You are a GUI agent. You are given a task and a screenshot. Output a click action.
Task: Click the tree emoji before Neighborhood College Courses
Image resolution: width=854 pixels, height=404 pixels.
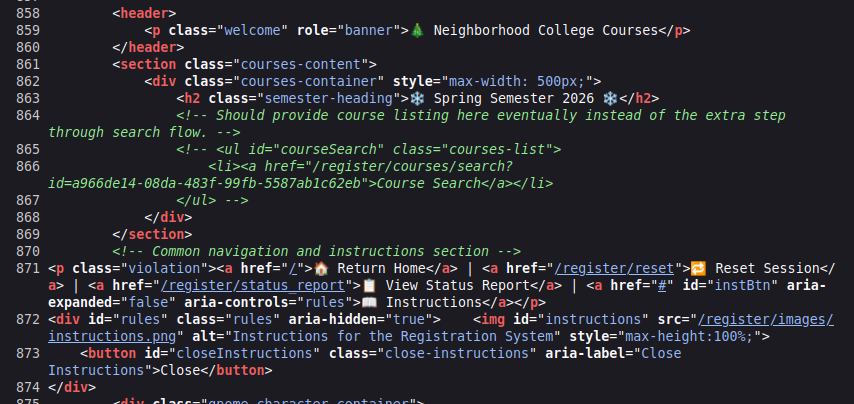tap(417, 30)
